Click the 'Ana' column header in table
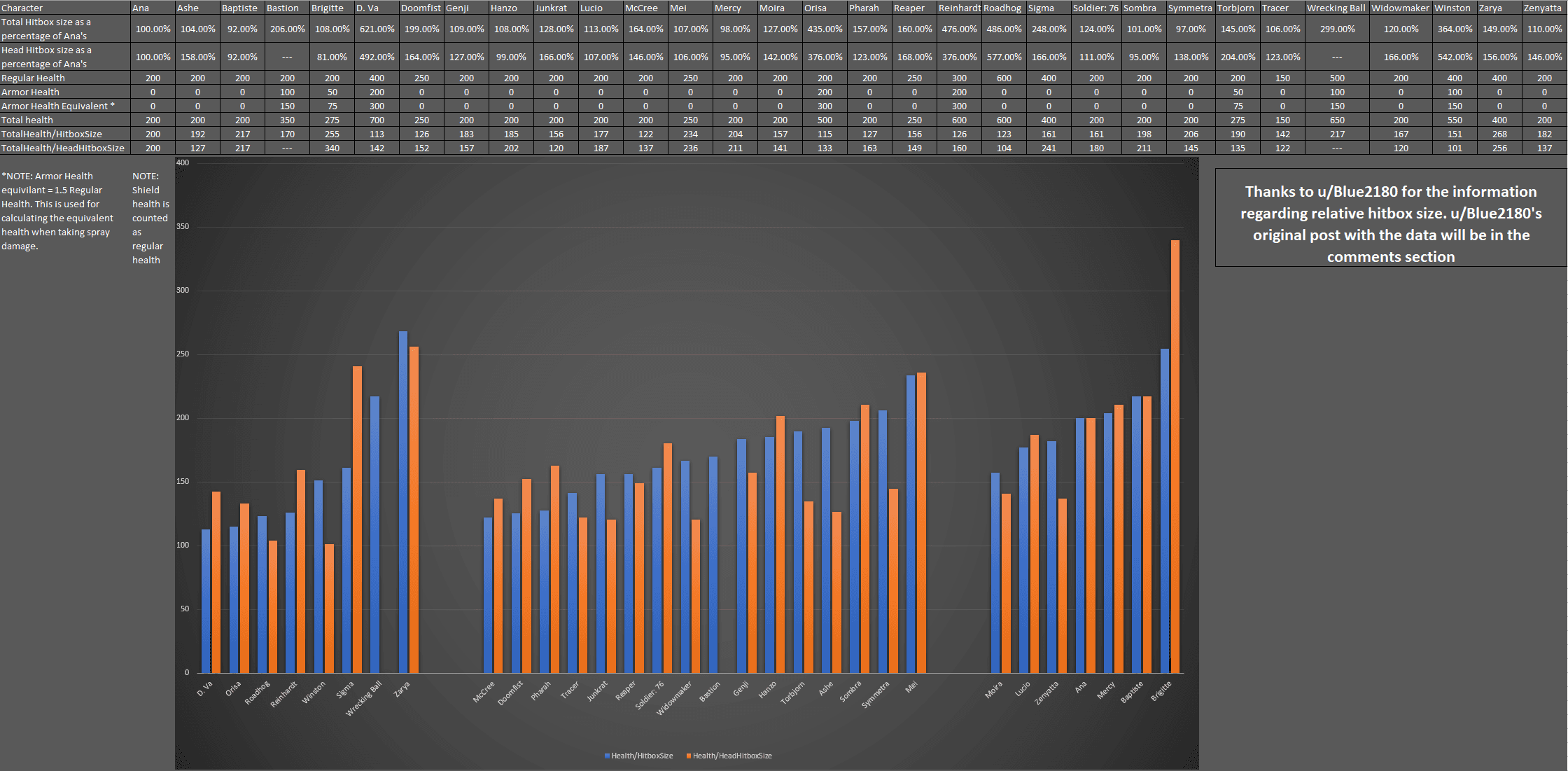 click(x=153, y=8)
